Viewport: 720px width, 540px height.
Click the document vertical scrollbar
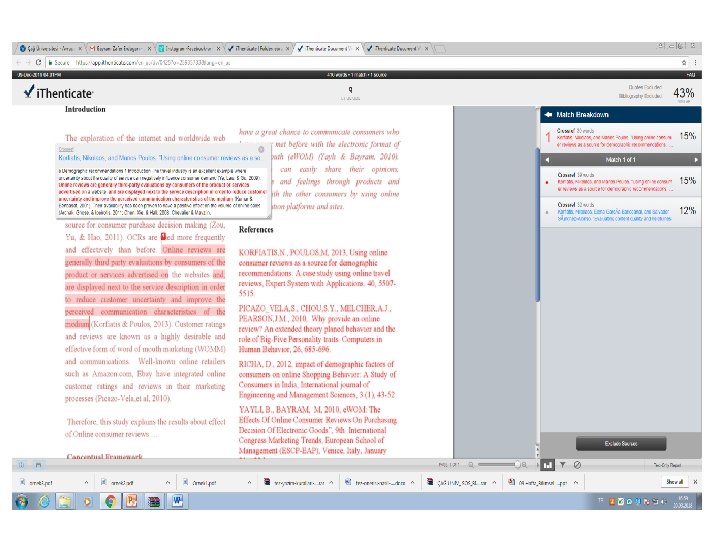click(537, 225)
